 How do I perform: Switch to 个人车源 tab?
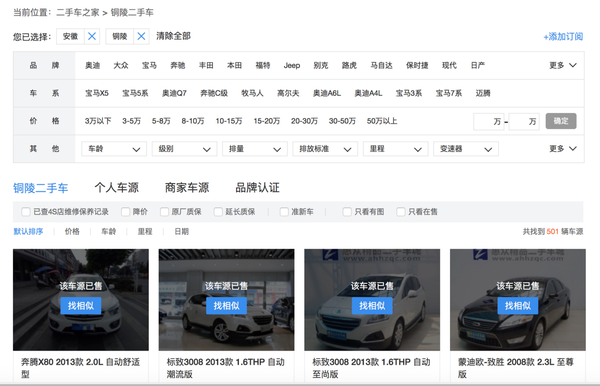pyautogui.click(x=117, y=187)
